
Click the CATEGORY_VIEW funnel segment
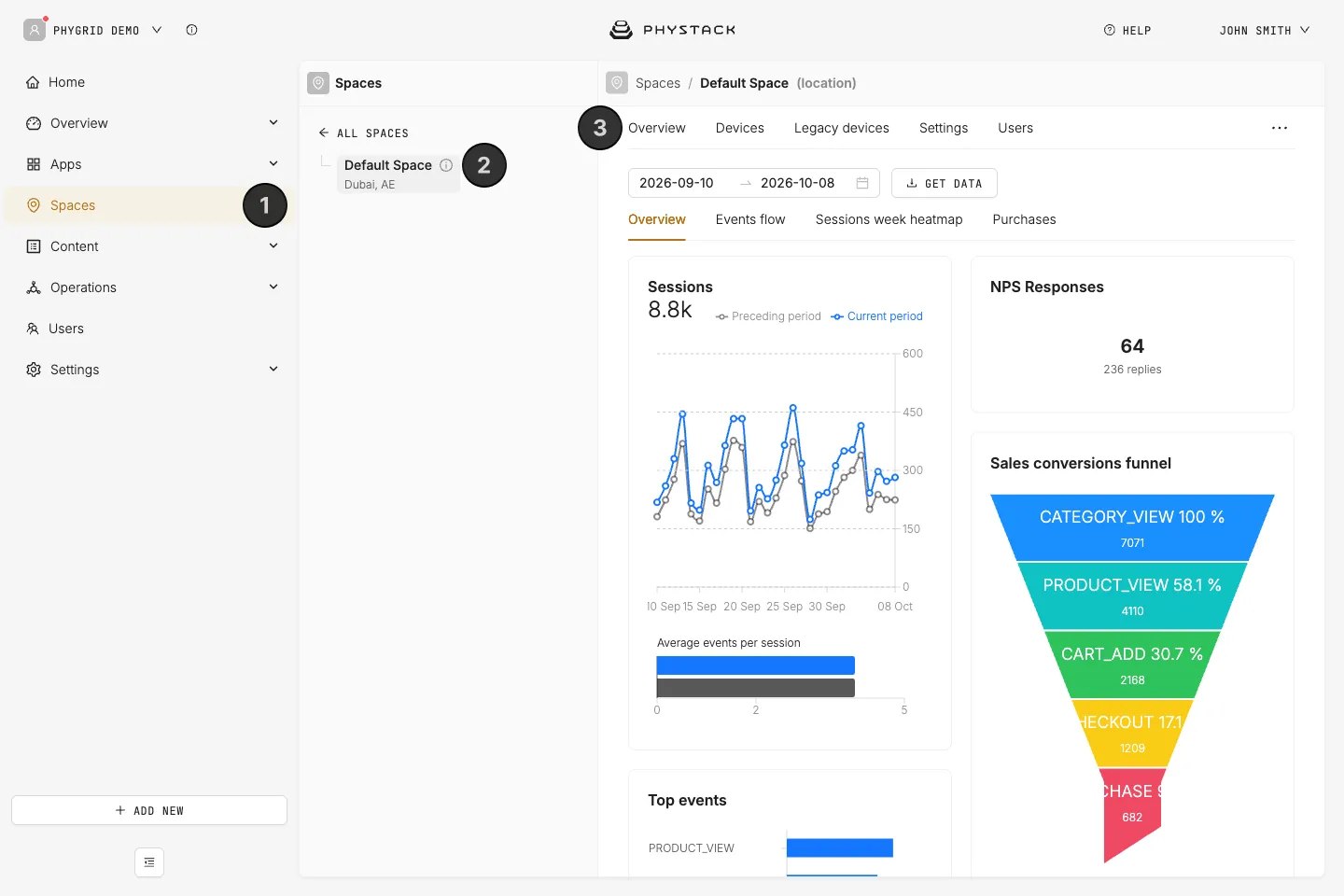[1132, 527]
